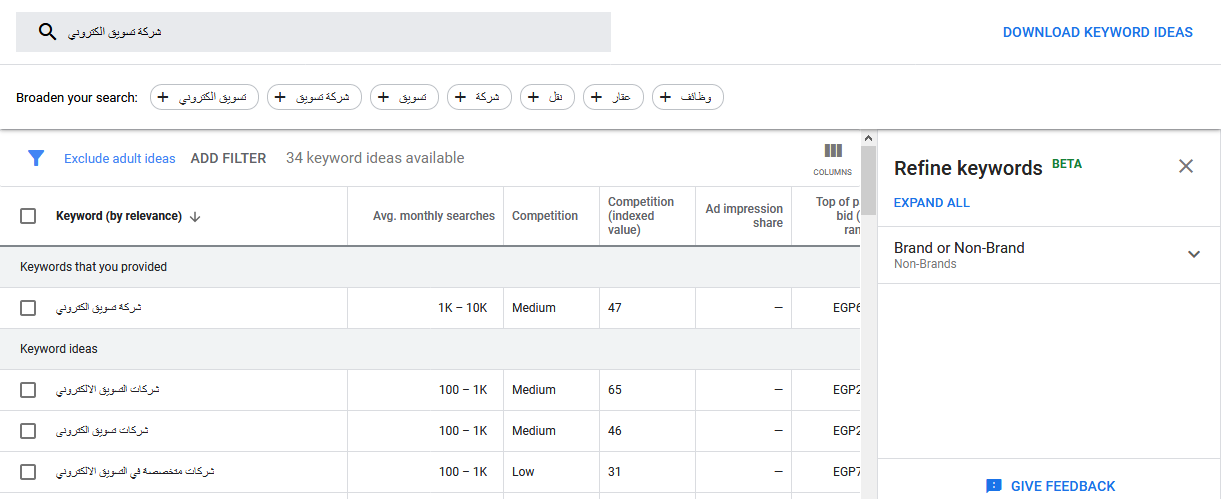Click the ADD FILTER button

pyautogui.click(x=228, y=158)
